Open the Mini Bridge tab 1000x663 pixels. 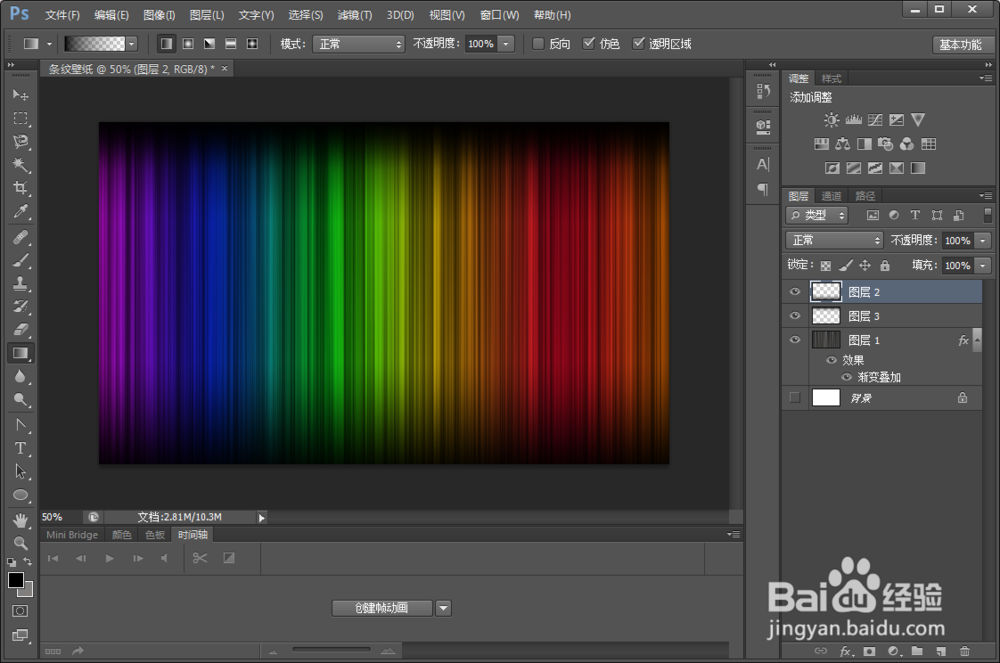(x=72, y=535)
